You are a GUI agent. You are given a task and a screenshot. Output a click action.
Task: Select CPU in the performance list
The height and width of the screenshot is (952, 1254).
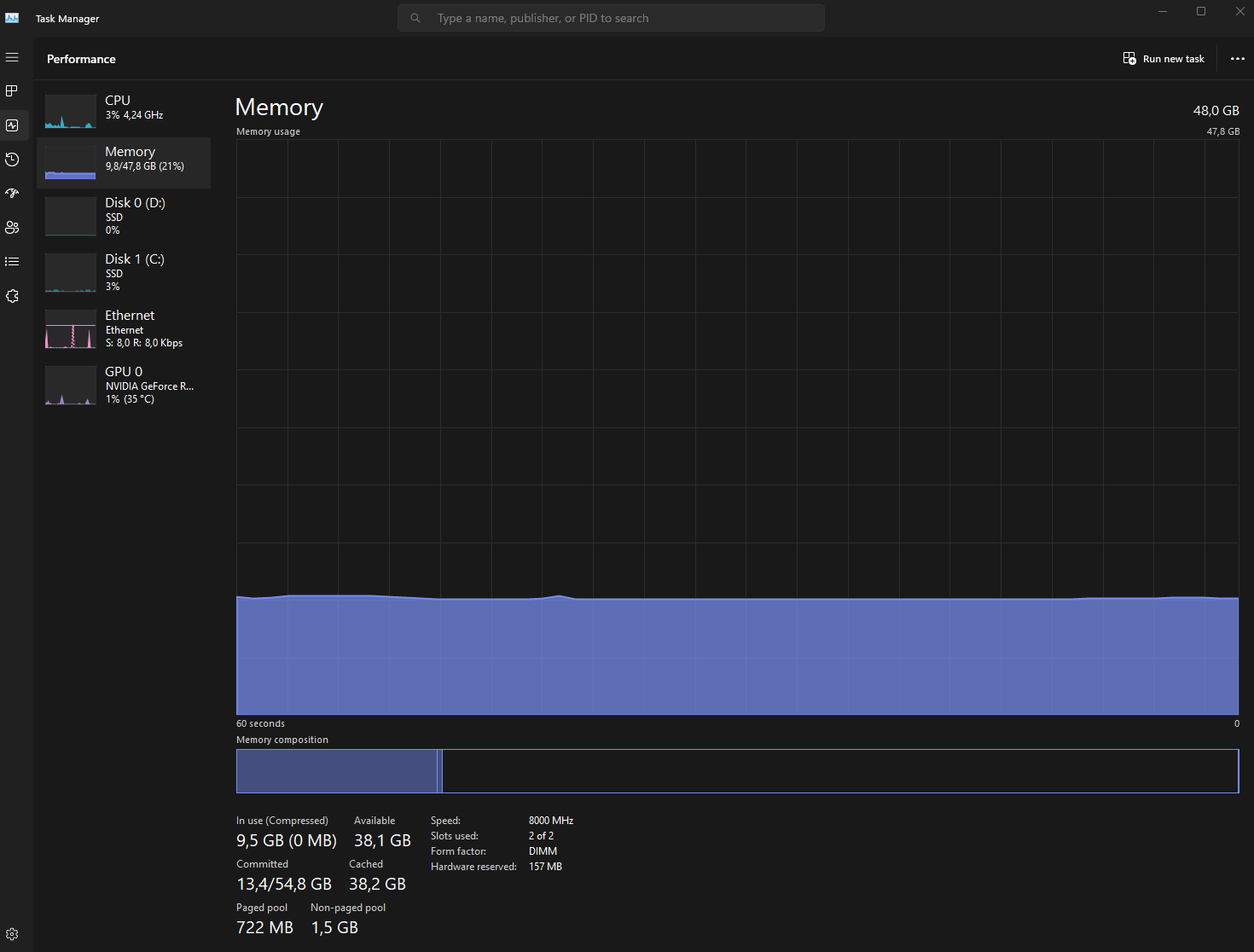tap(124, 107)
